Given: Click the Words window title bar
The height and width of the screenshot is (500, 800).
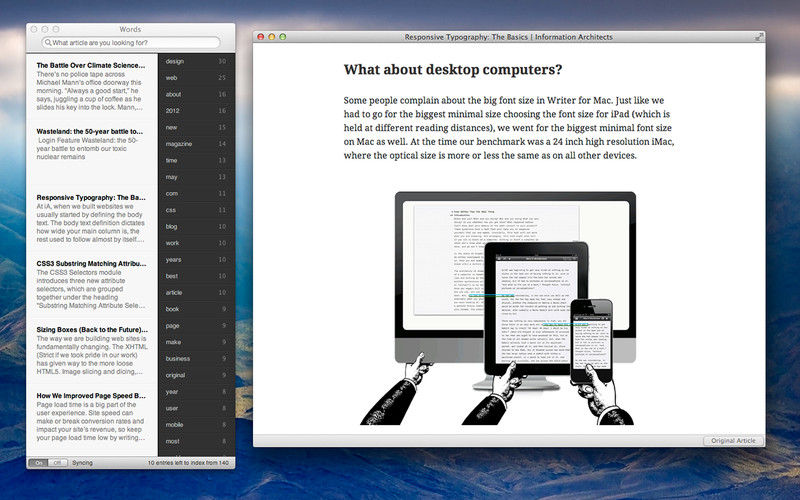Looking at the screenshot, I should 131,29.
